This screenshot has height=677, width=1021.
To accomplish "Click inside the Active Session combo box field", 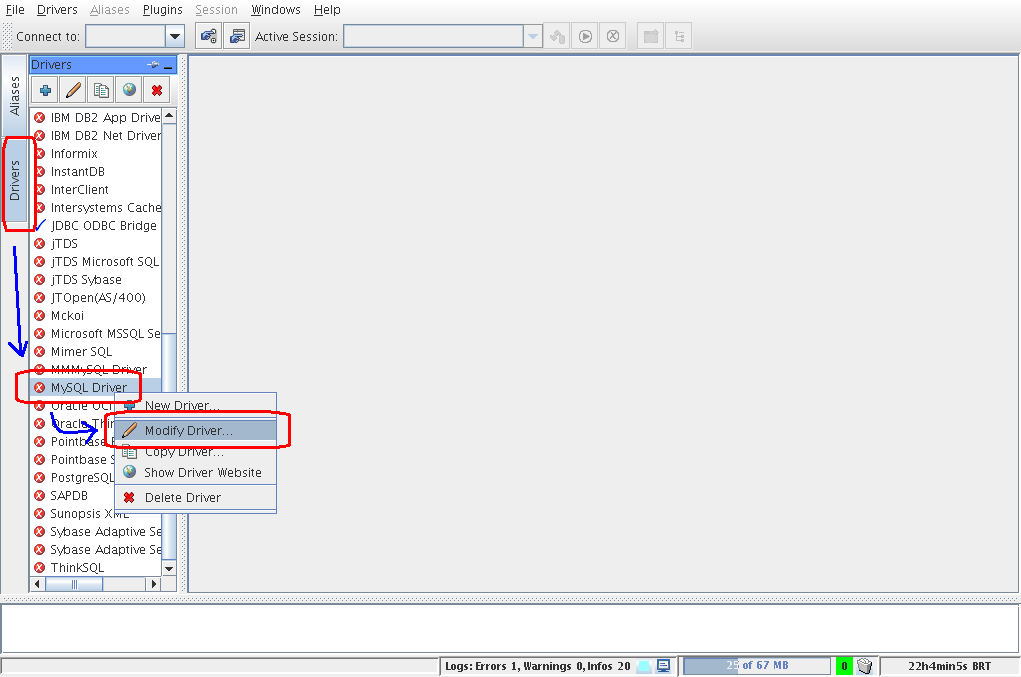I will pyautogui.click(x=433, y=36).
